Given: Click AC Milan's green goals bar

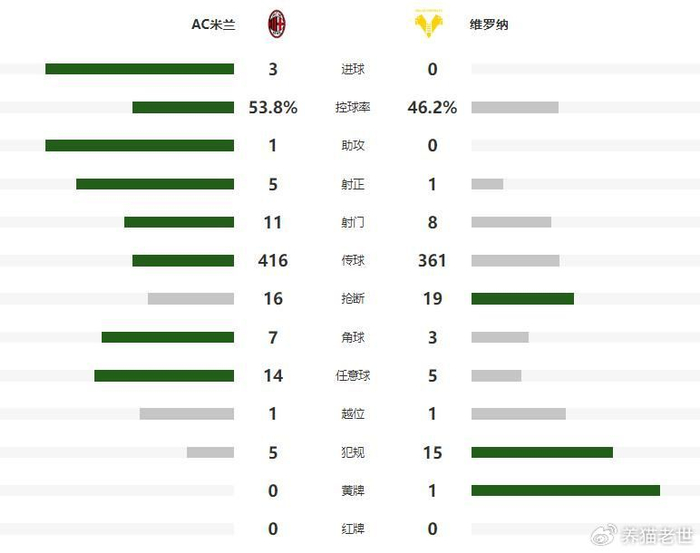Looking at the screenshot, I should pos(139,70).
